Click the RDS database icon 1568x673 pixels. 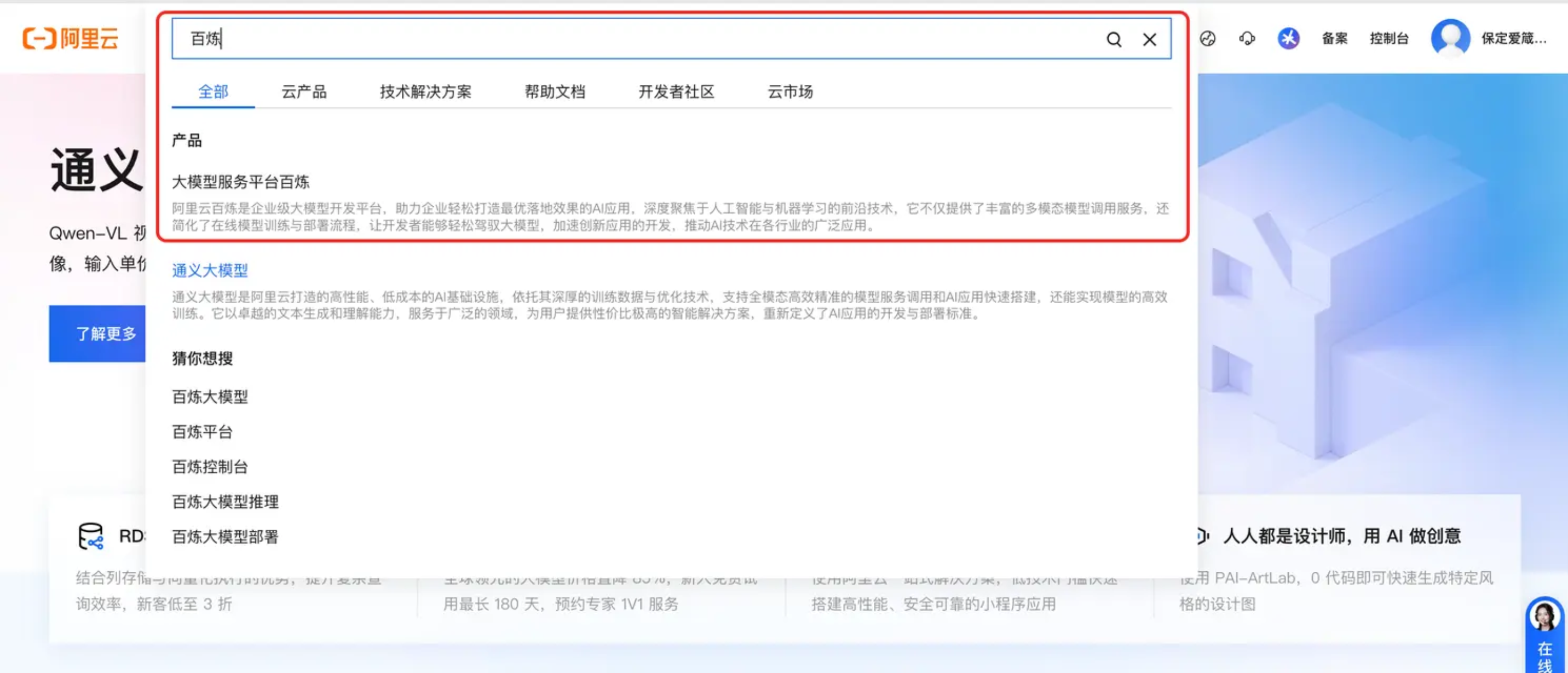coord(91,536)
